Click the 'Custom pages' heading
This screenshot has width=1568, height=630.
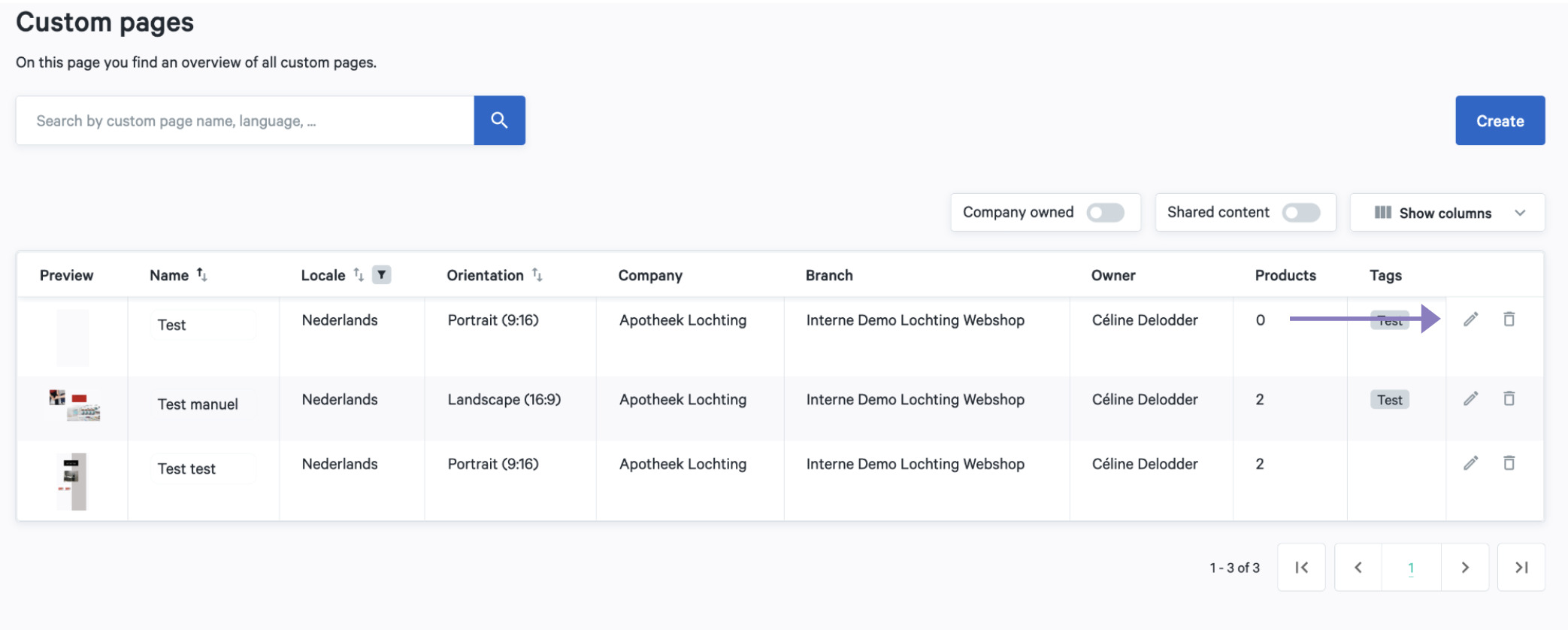[104, 22]
